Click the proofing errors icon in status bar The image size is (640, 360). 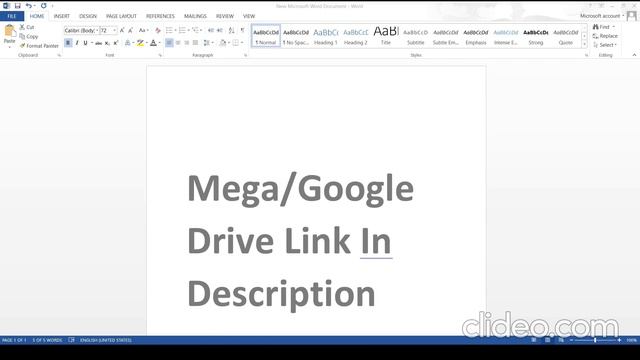click(x=71, y=340)
